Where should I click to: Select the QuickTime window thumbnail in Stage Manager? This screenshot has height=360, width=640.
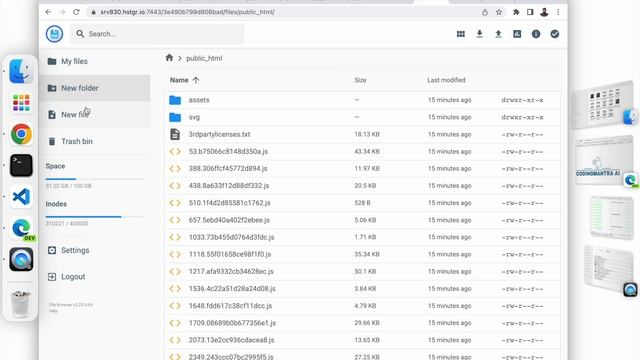tap(609, 269)
